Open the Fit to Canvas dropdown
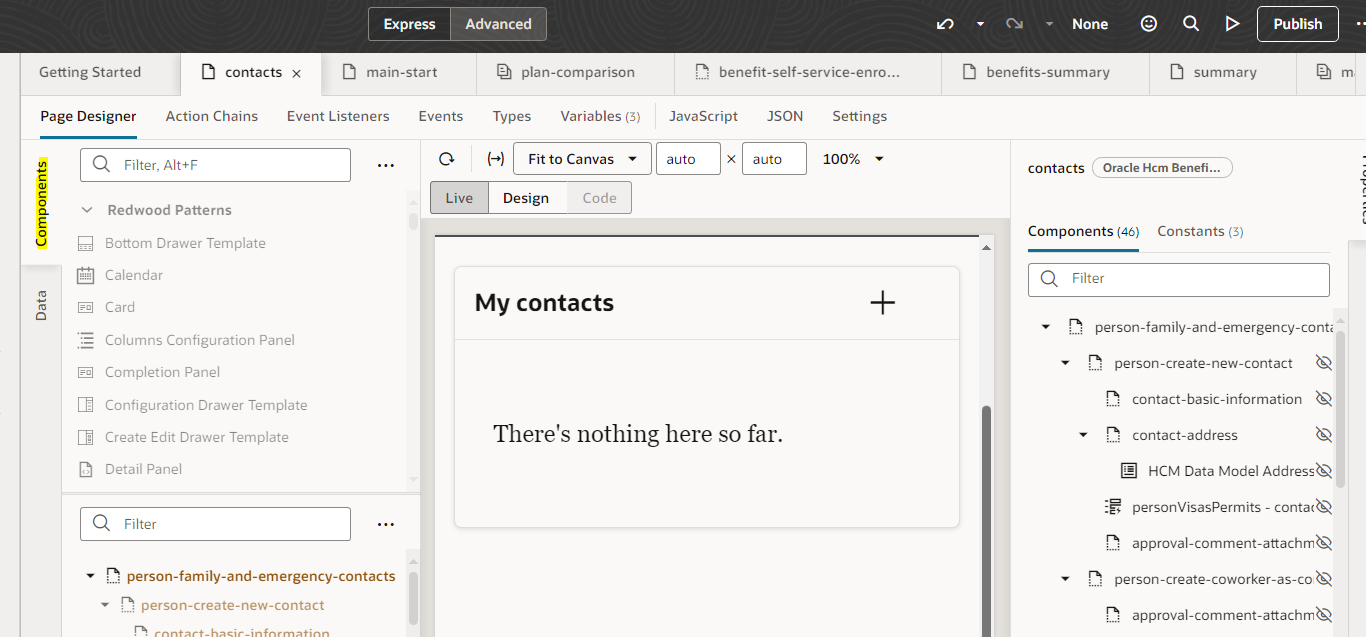Viewport: 1366px width, 637px height. [x=581, y=158]
